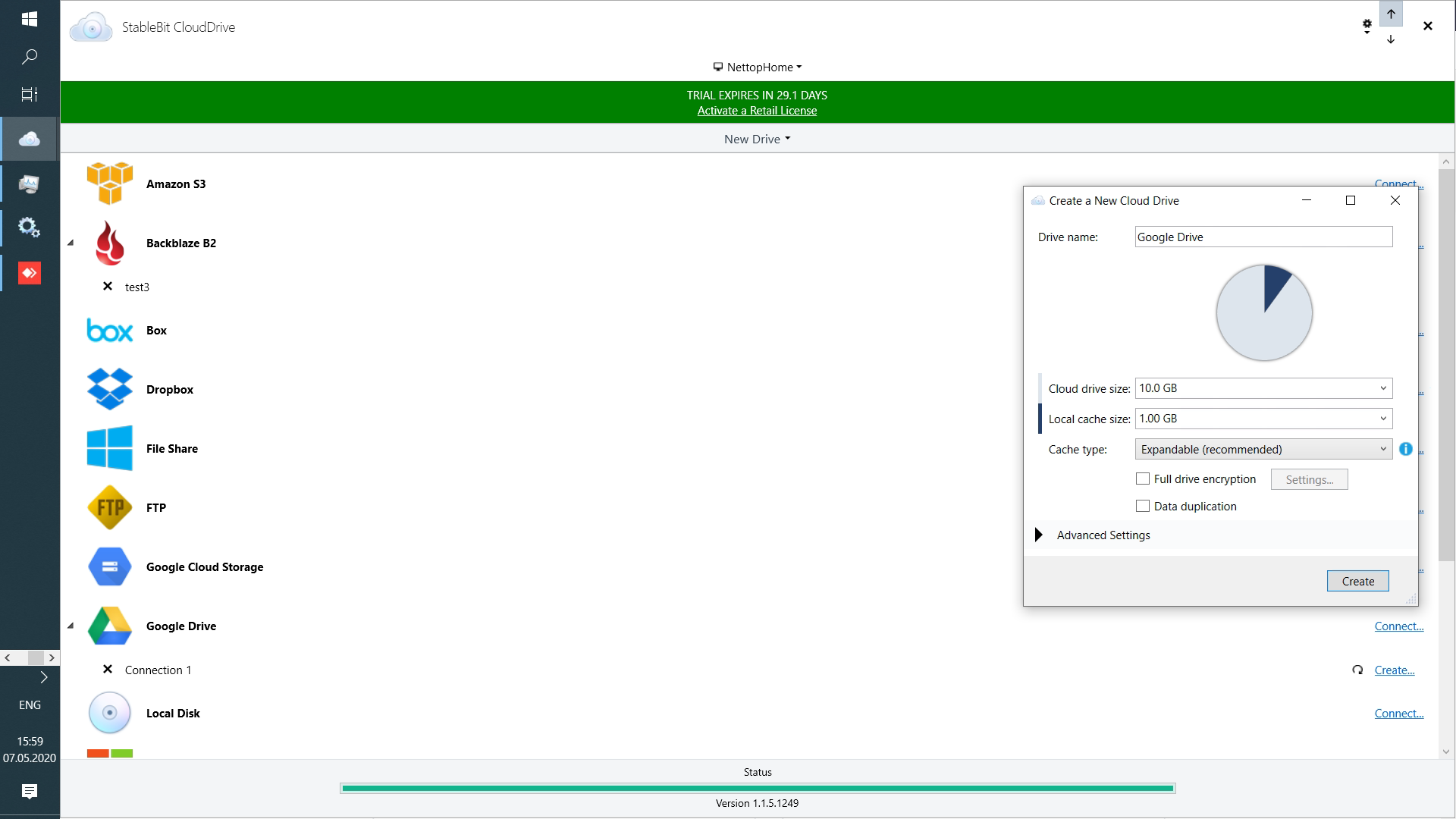Enable Data duplication checkbox

point(1143,506)
